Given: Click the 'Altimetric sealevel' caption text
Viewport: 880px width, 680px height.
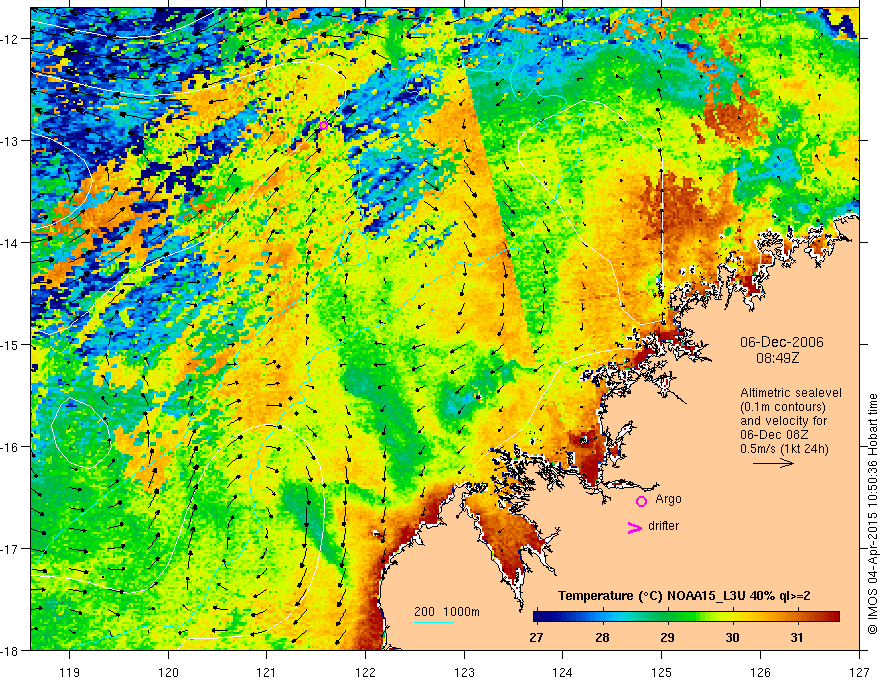Looking at the screenshot, I should click(x=791, y=393).
